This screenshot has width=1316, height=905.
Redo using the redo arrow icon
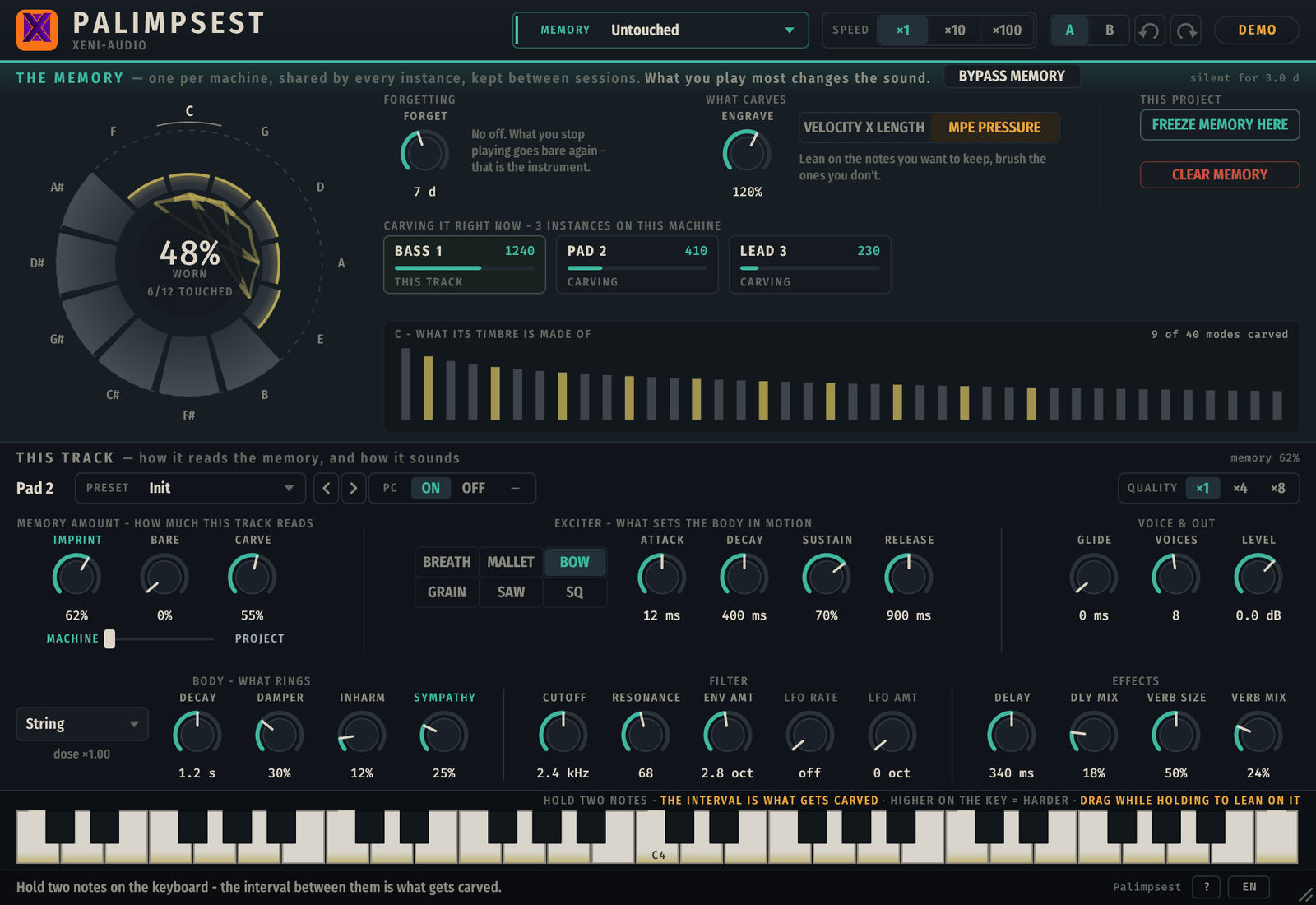pyautogui.click(x=1185, y=30)
